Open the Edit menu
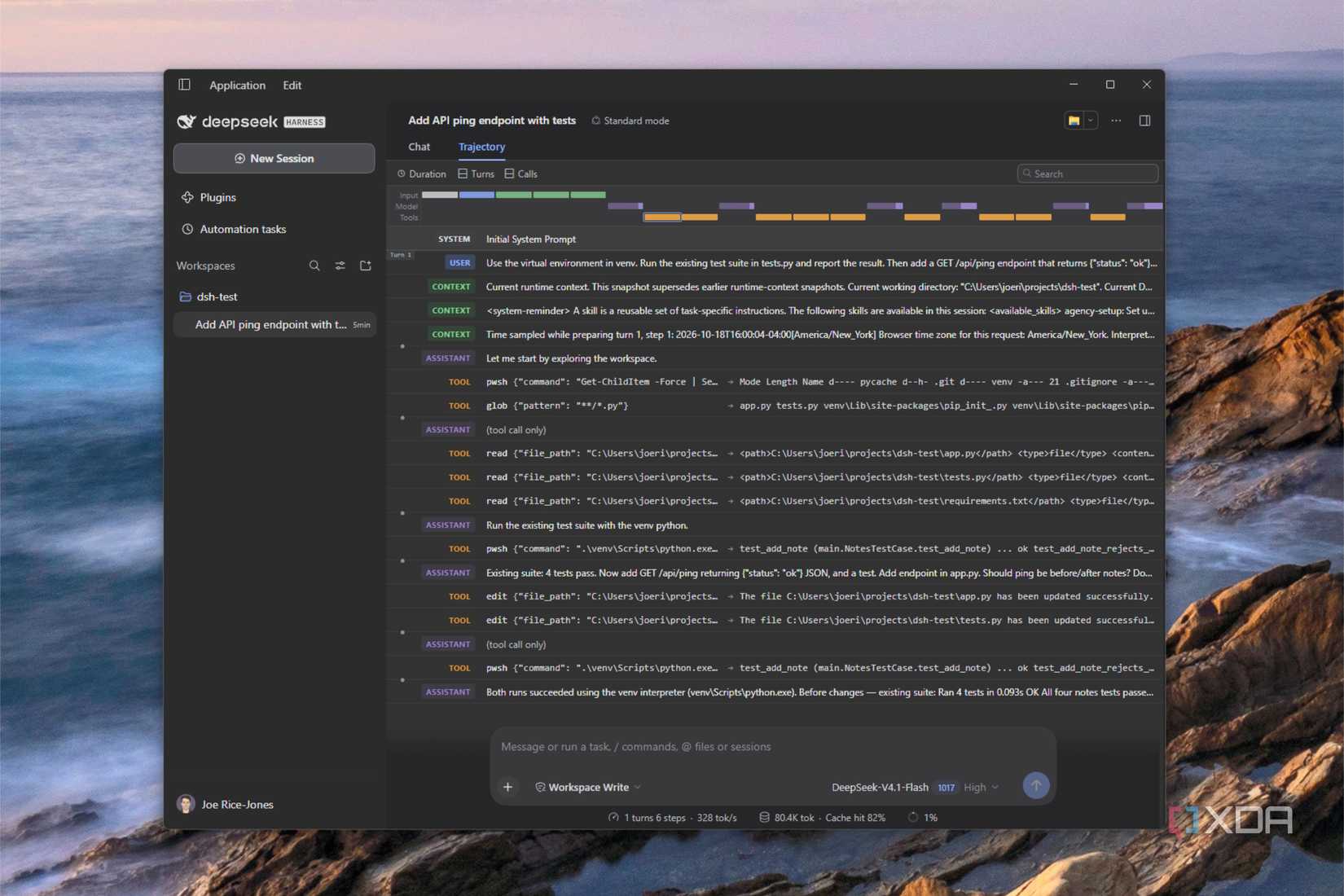The image size is (1344, 896). pos(292,85)
